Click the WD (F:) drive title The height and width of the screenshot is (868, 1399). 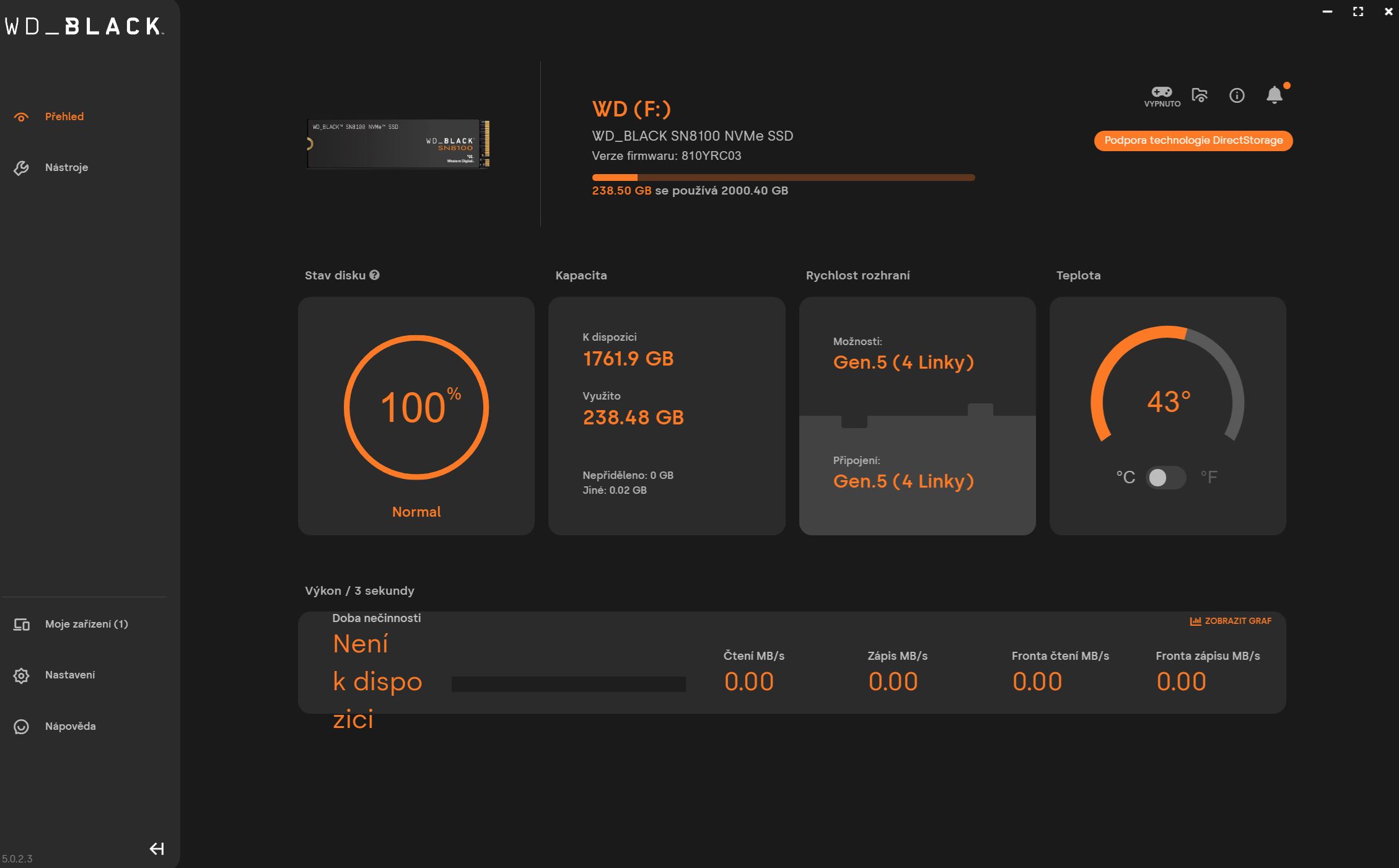631,109
